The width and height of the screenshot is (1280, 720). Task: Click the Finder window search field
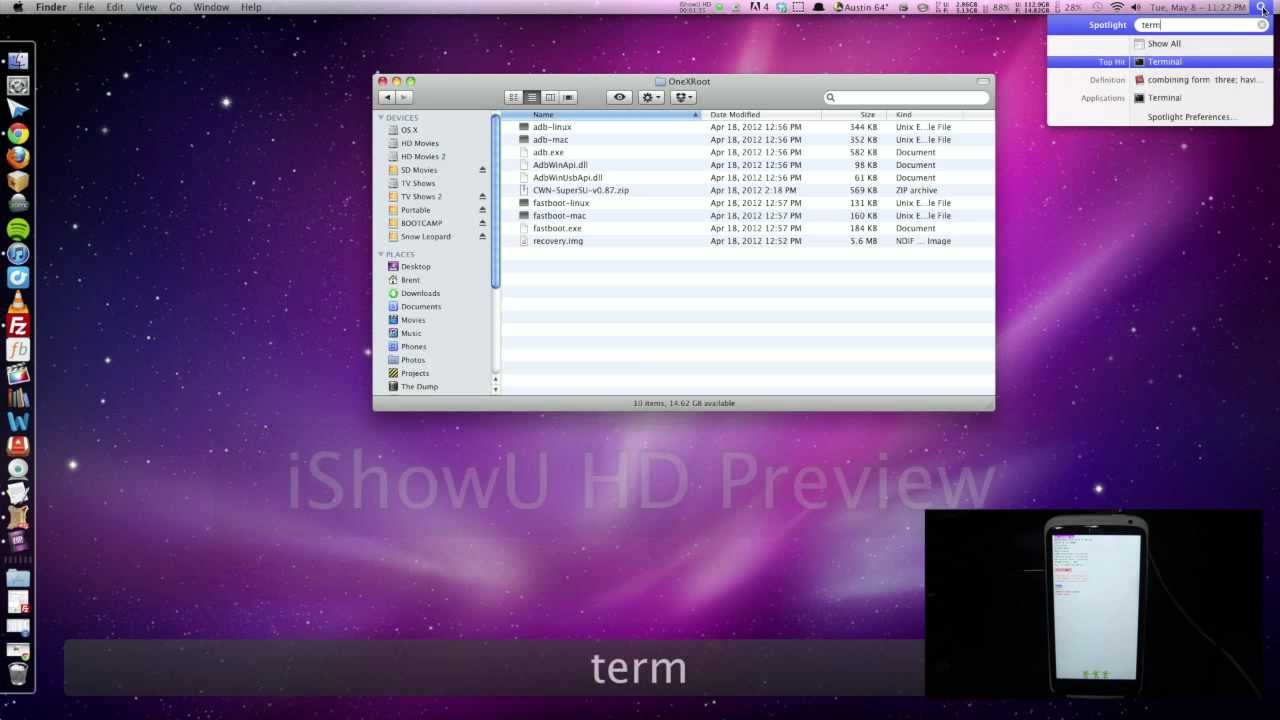(x=907, y=97)
